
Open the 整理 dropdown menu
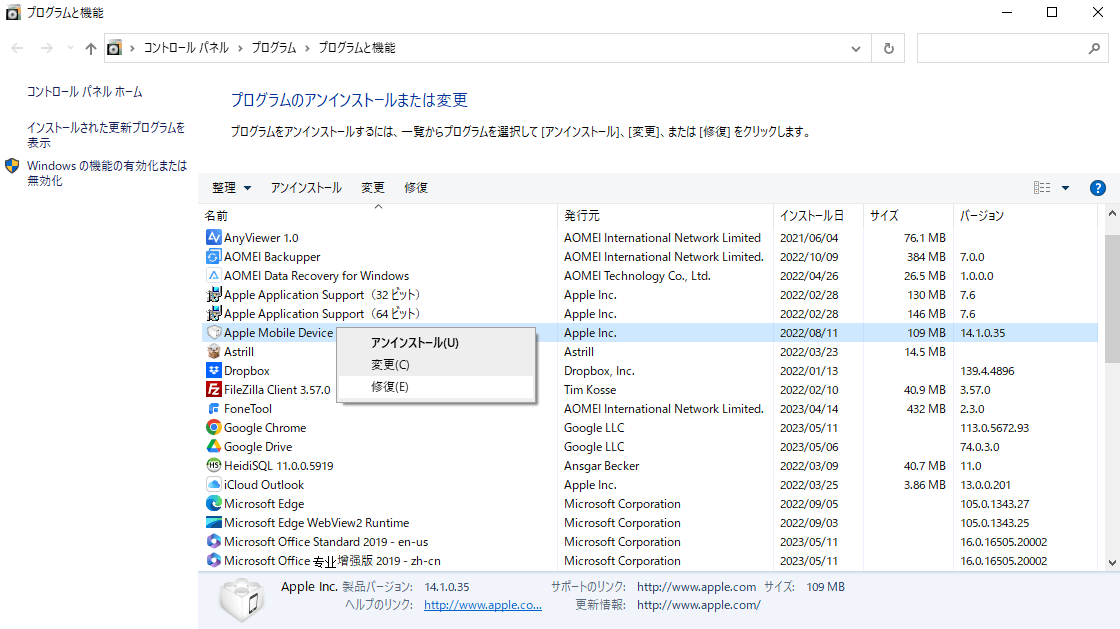point(231,188)
